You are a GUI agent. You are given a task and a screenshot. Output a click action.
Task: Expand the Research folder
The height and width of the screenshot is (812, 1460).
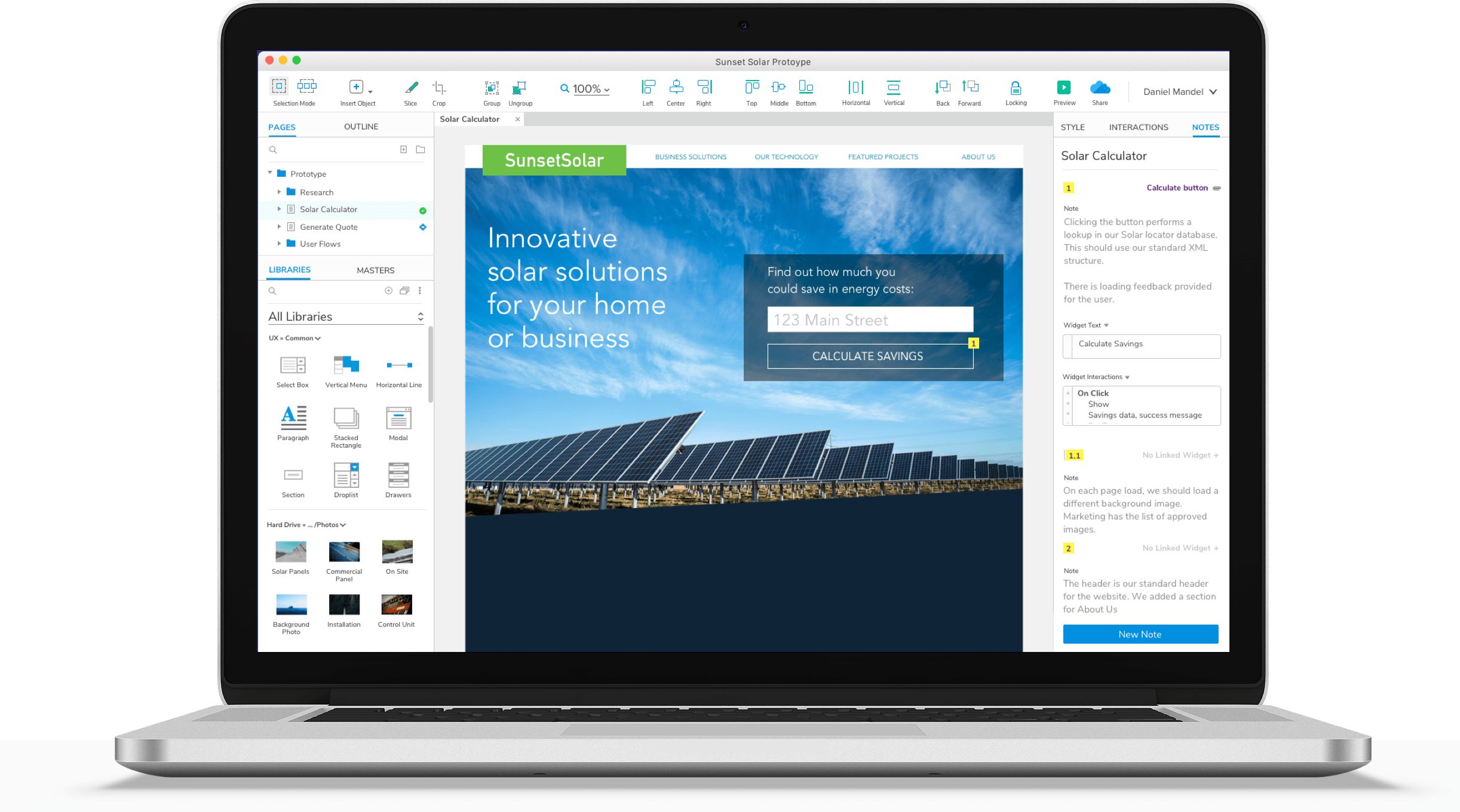pos(279,192)
